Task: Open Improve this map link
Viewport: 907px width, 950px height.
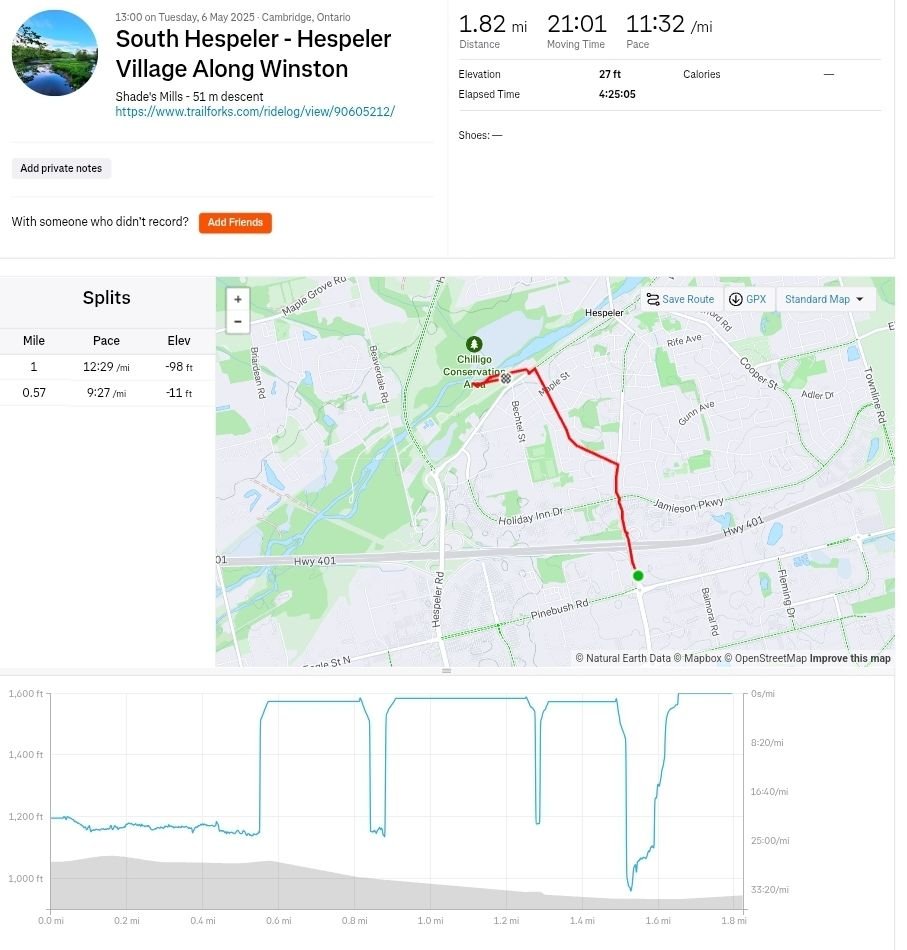Action: tap(850, 659)
